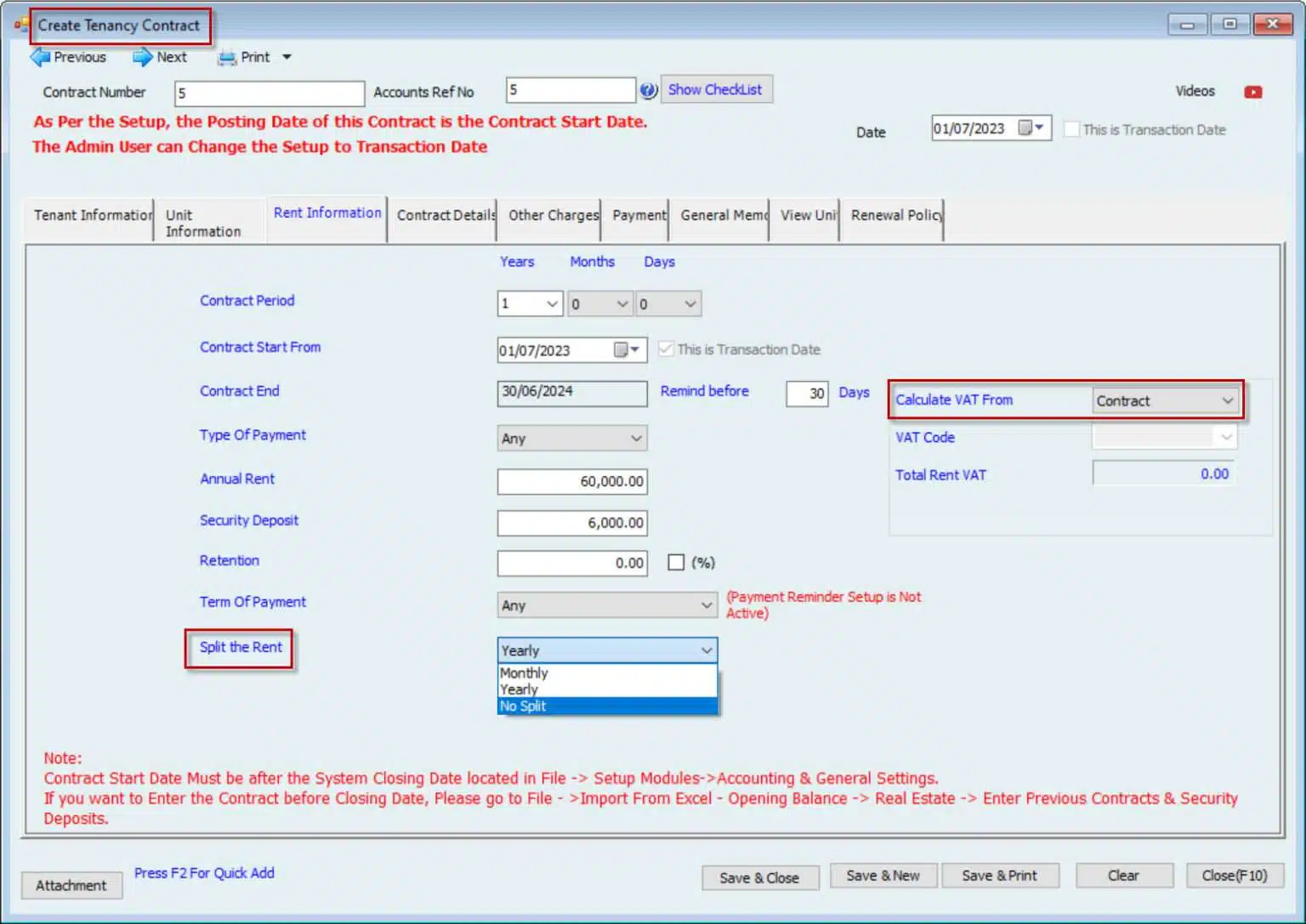1306x924 pixels.
Task: Toggle This is Transaction Date checkbox beside Contract Start
Action: click(x=666, y=349)
